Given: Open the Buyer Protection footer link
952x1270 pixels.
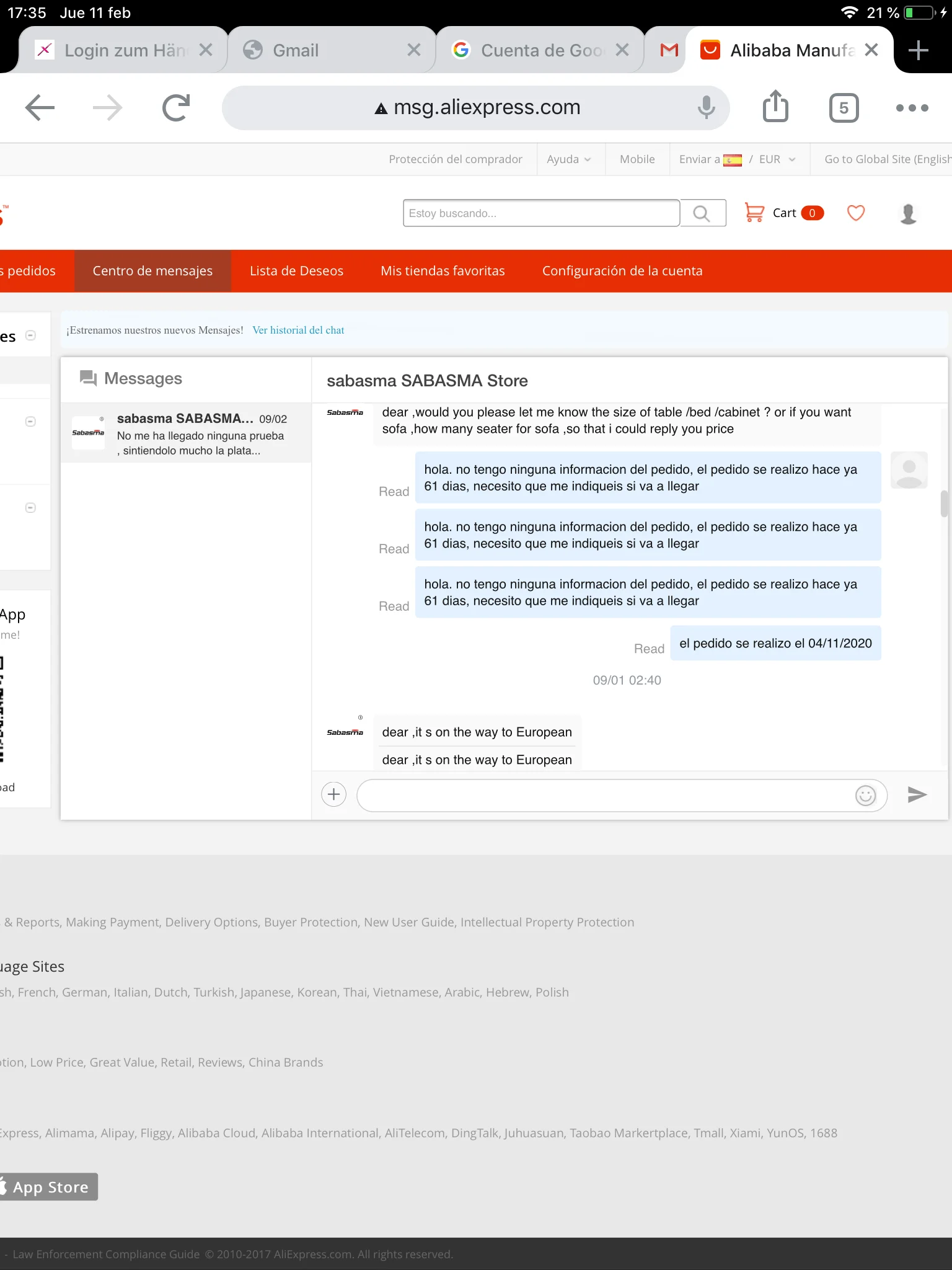Looking at the screenshot, I should pos(311,922).
